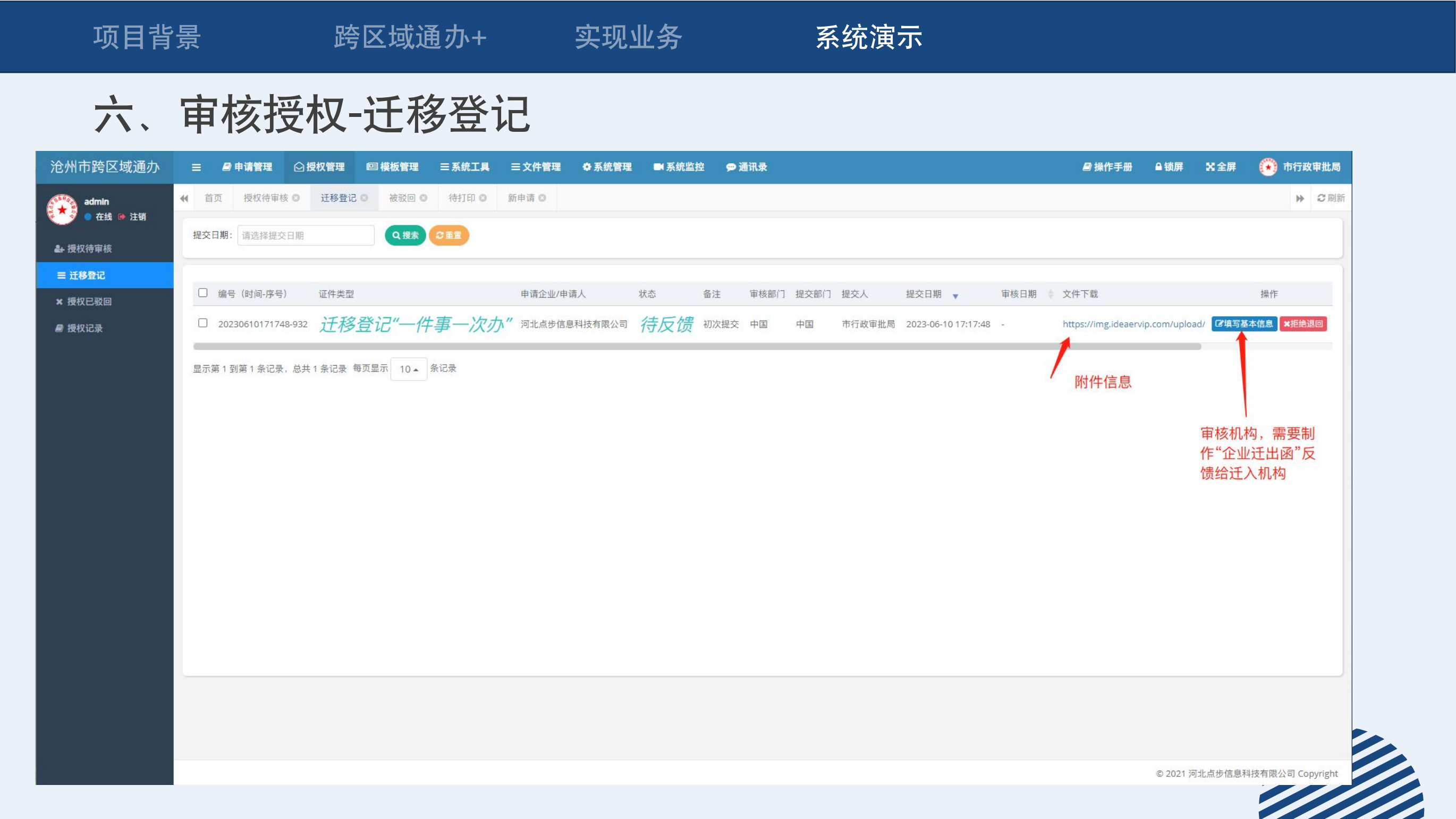The height and width of the screenshot is (819, 1456).
Task: Open the 授权管理 top menu
Action: point(319,167)
